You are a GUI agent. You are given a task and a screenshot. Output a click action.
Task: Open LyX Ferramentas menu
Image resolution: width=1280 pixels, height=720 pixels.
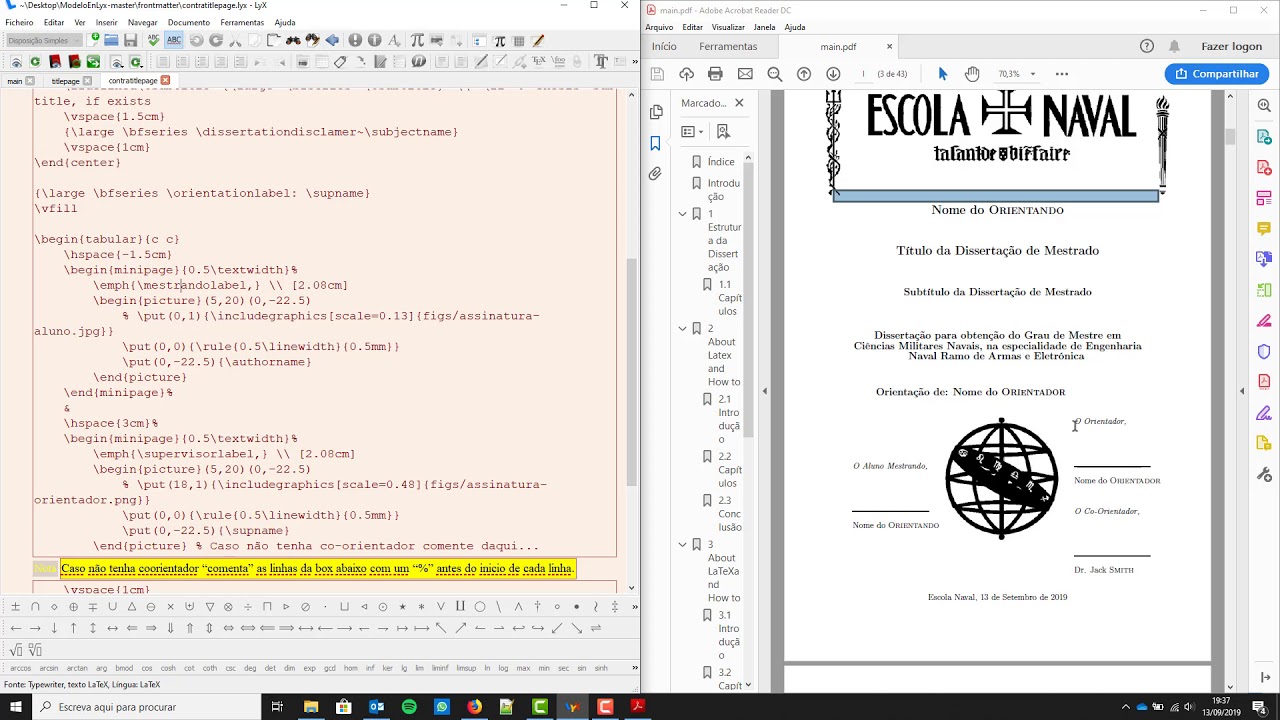pos(242,22)
